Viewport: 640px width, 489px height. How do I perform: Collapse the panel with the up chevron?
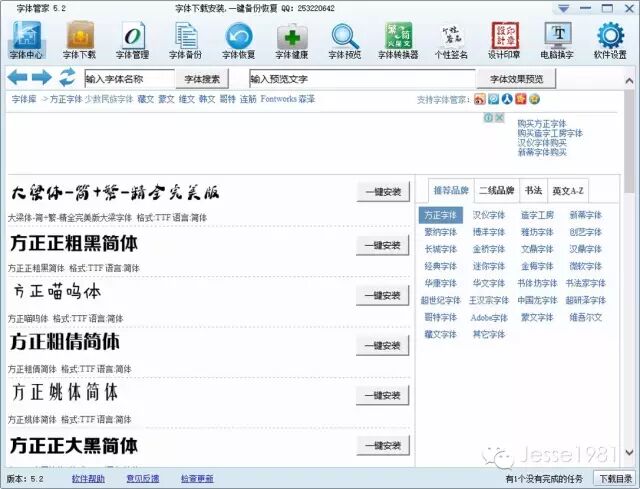coord(629,81)
